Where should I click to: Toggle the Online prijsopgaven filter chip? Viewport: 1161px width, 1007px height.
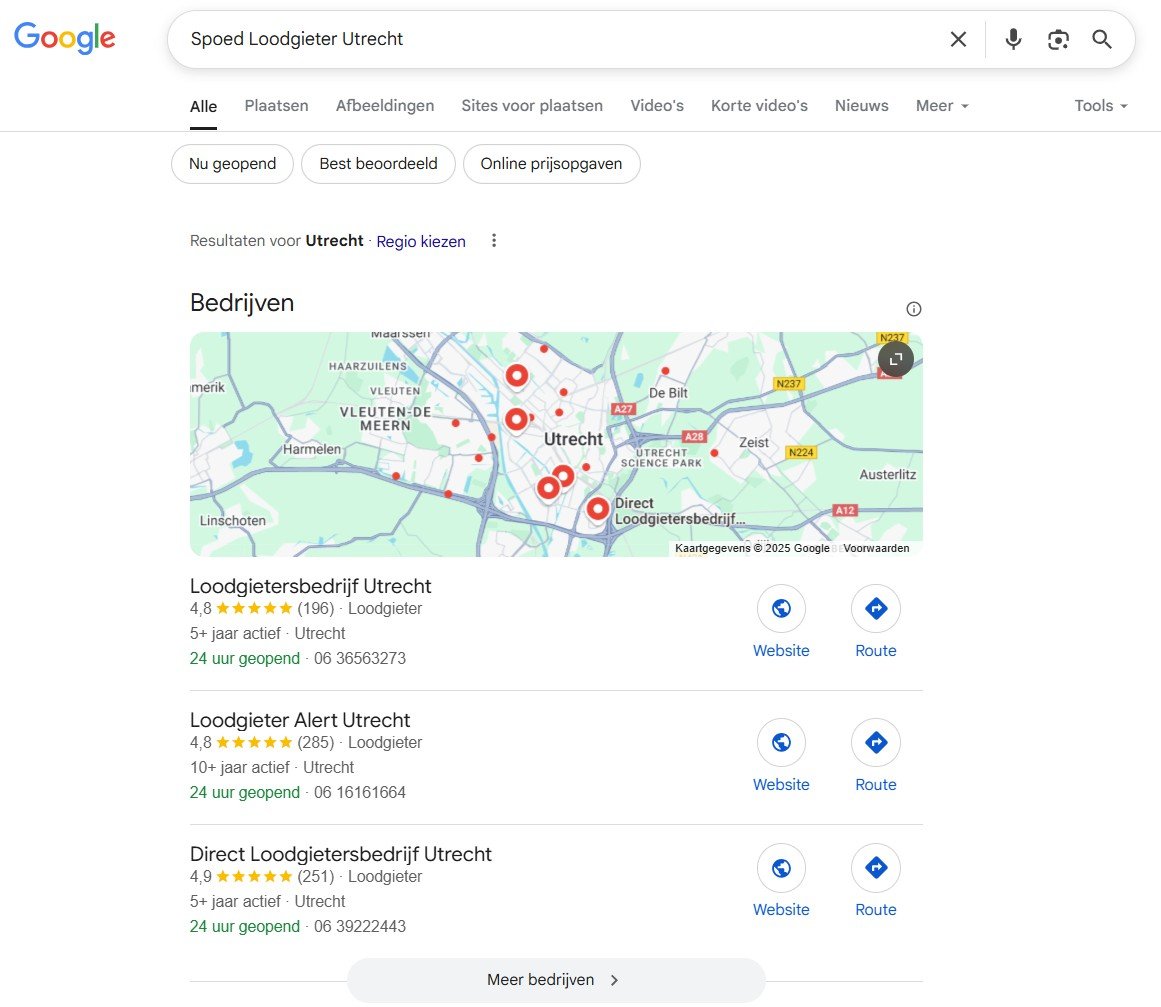point(552,164)
